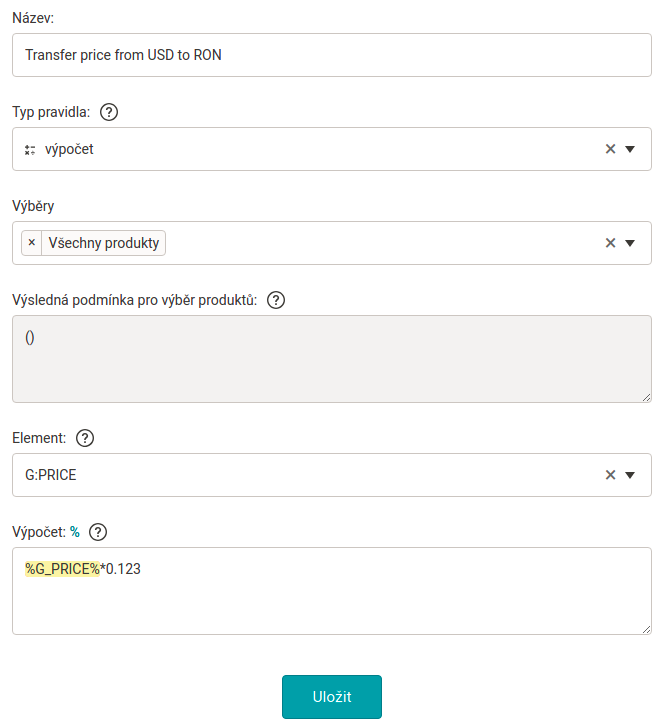Image resolution: width=666 pixels, height=726 pixels.
Task: Click the resize handle of Výpočet textarea
Action: [x=646, y=629]
